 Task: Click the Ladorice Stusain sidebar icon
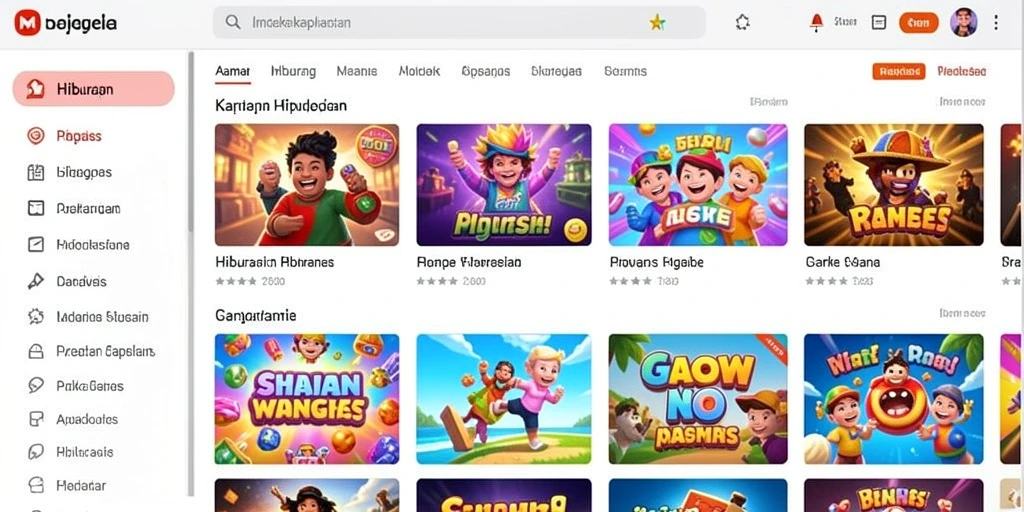[x=35, y=317]
